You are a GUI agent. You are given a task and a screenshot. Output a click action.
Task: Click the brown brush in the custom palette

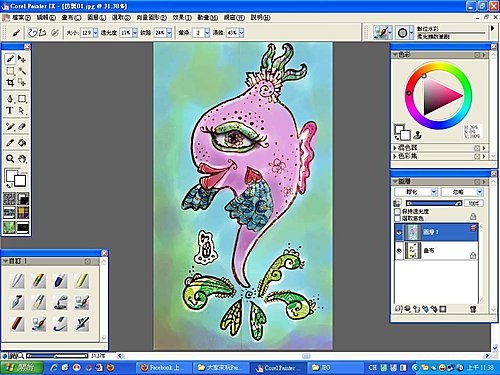tap(17, 323)
